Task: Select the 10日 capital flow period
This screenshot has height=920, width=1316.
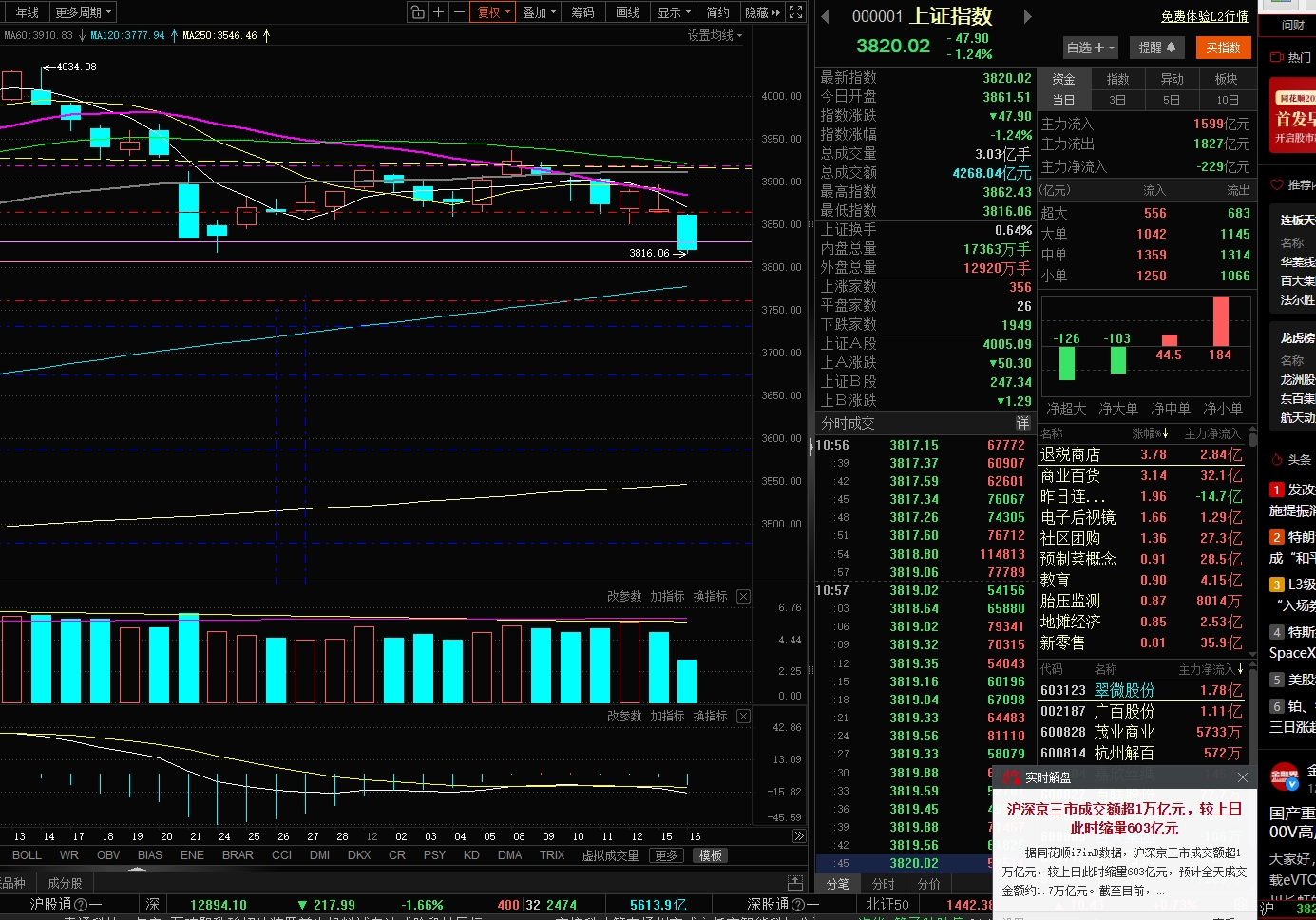Action: [1228, 100]
